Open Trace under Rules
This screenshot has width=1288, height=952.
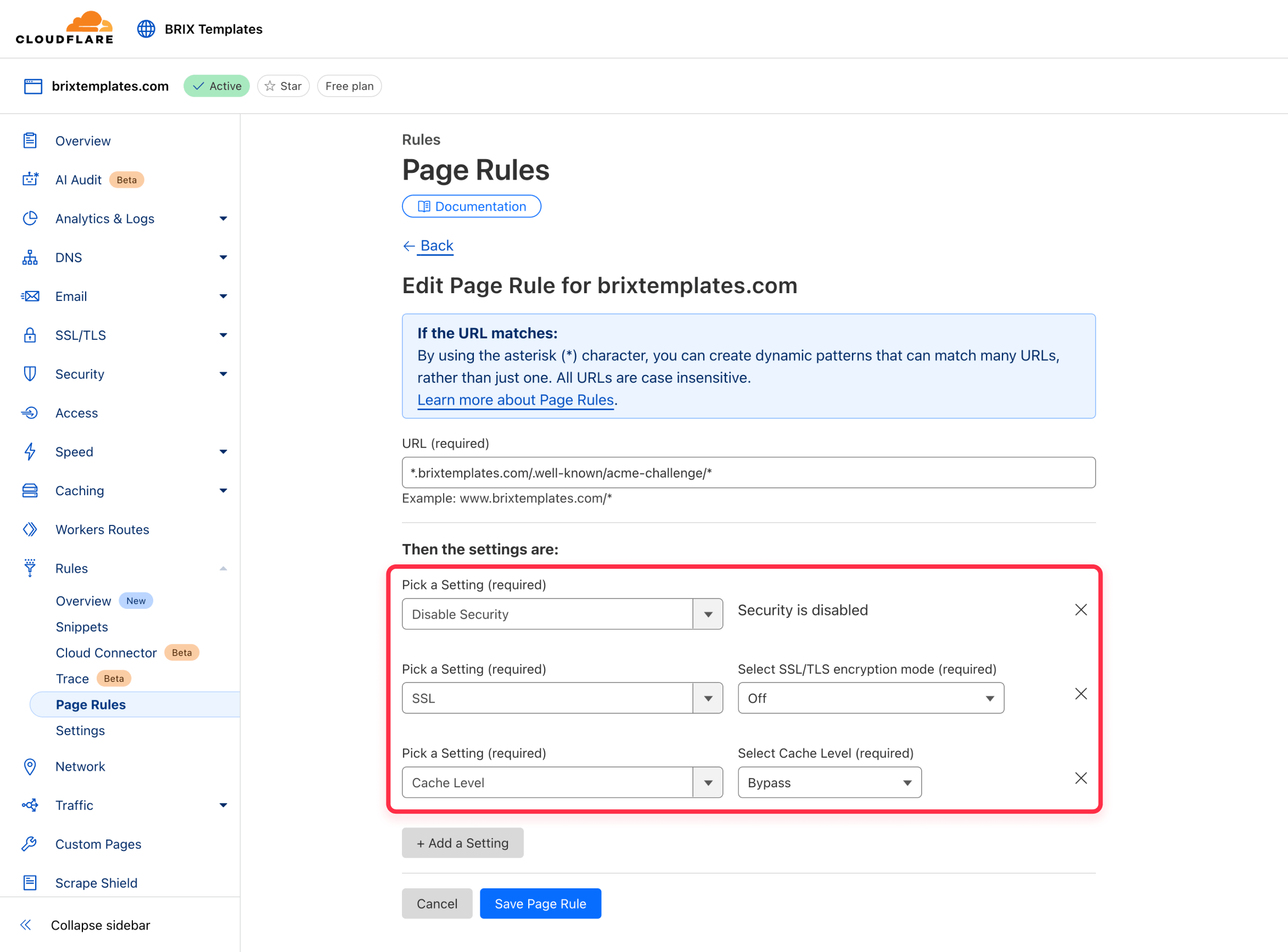[72, 678]
